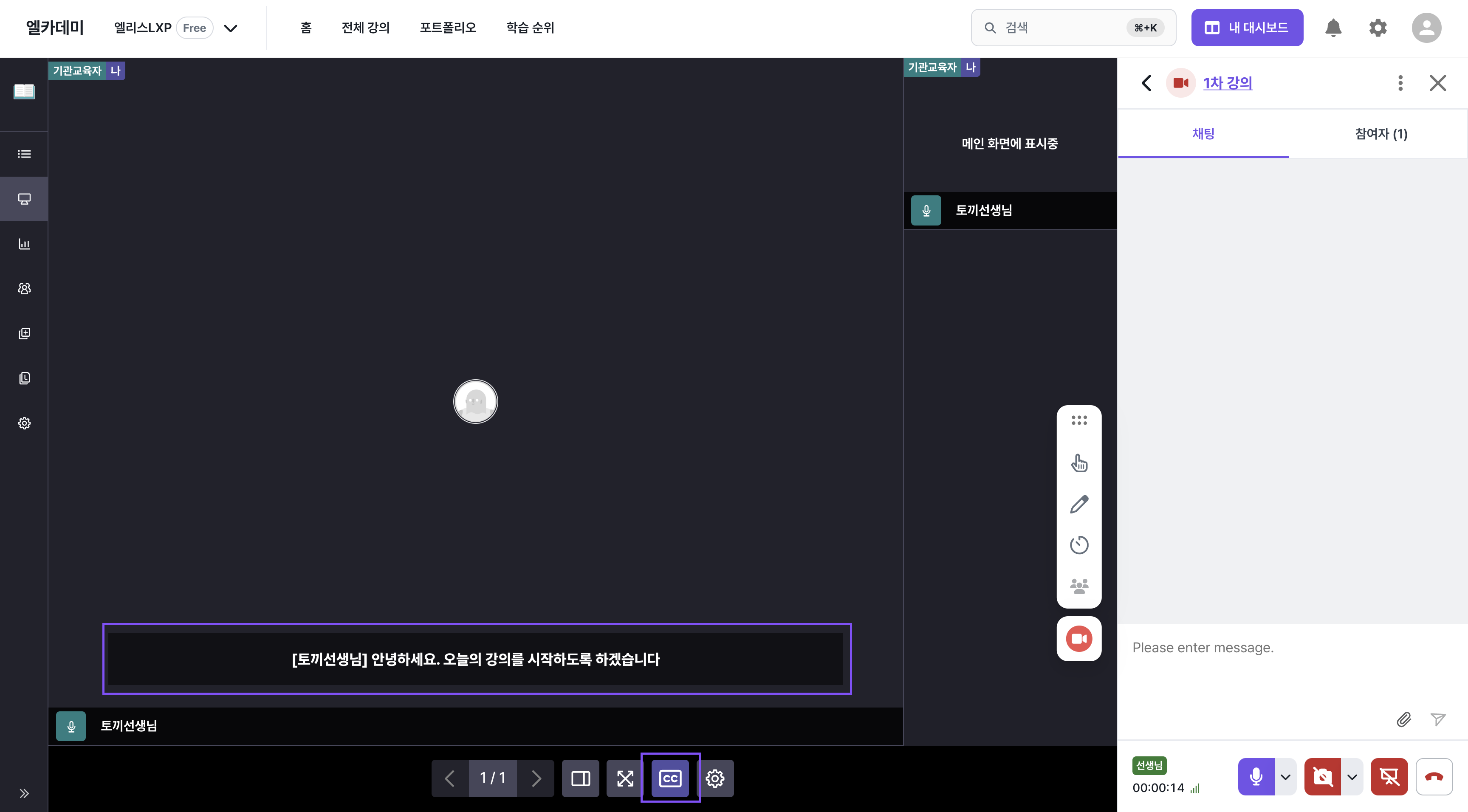The height and width of the screenshot is (812, 1468).
Task: Click the mic icon beside 토끼선생님 in side tile
Action: [x=926, y=210]
